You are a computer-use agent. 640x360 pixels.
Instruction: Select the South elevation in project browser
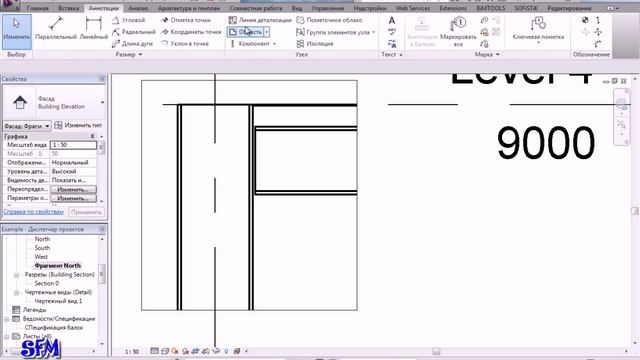tap(42, 248)
